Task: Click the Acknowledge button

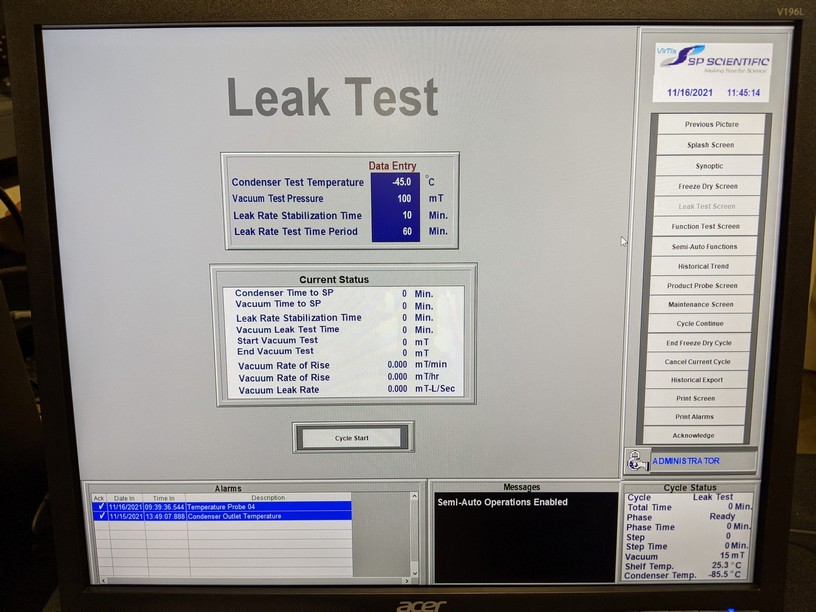Action: pos(694,435)
